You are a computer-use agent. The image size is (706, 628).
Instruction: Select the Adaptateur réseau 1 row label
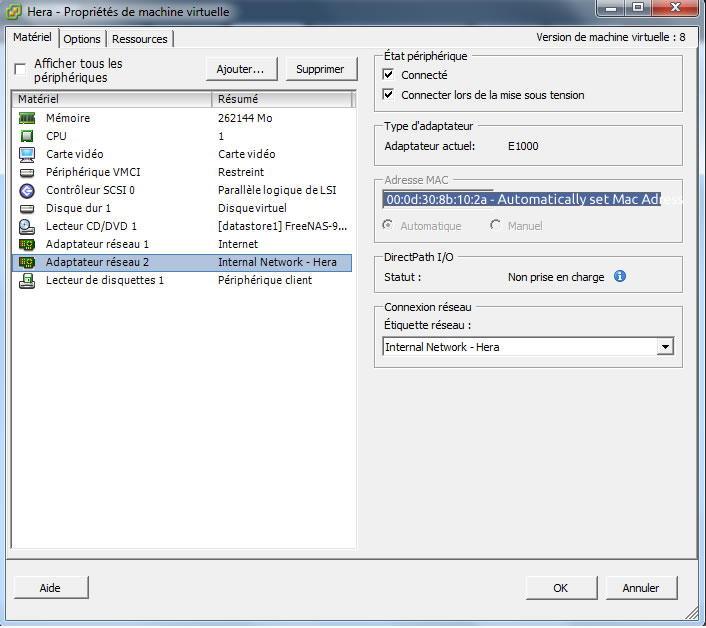pyautogui.click(x=97, y=244)
